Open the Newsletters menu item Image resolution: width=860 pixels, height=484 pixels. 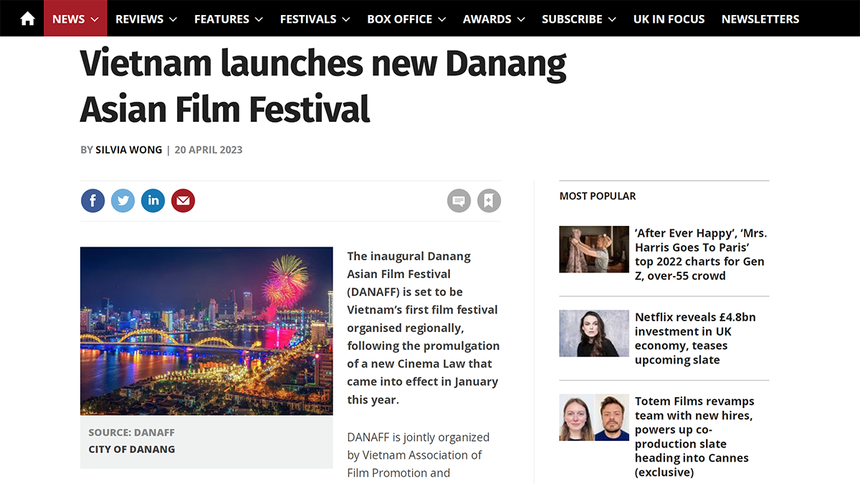(x=760, y=19)
